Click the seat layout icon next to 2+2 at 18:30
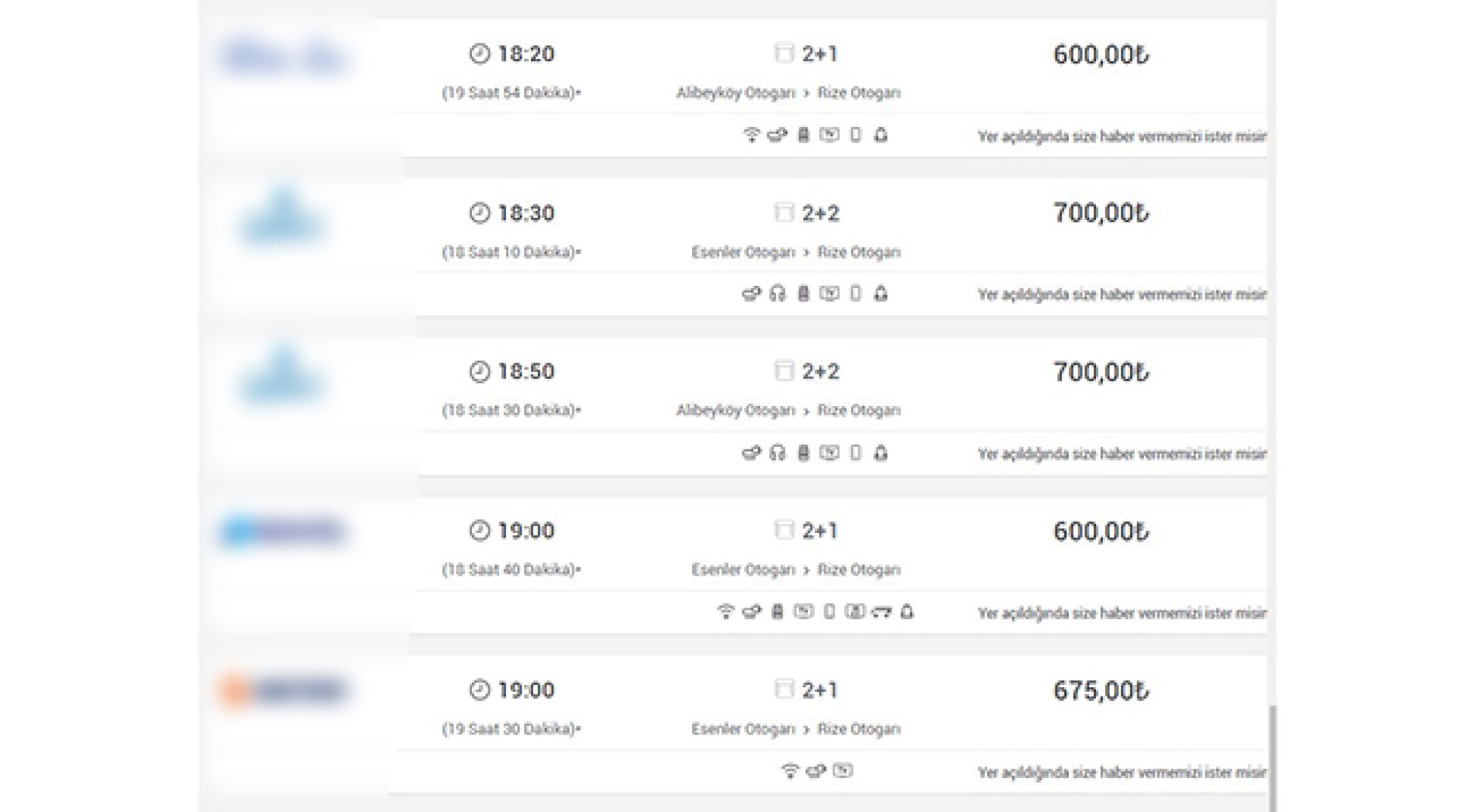The width and height of the screenshot is (1475, 812). tap(784, 212)
